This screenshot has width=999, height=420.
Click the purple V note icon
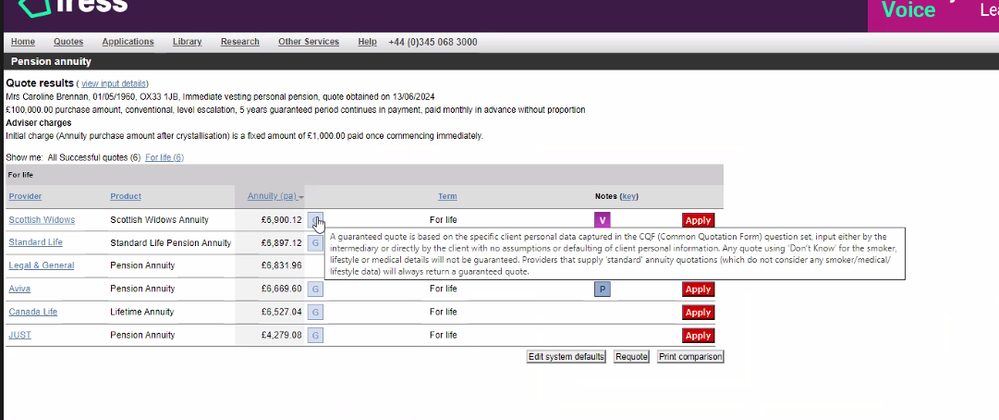(x=602, y=221)
